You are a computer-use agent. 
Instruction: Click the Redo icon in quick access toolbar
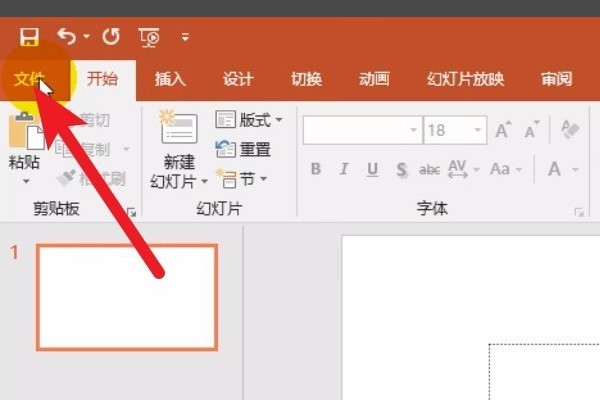tap(110, 37)
